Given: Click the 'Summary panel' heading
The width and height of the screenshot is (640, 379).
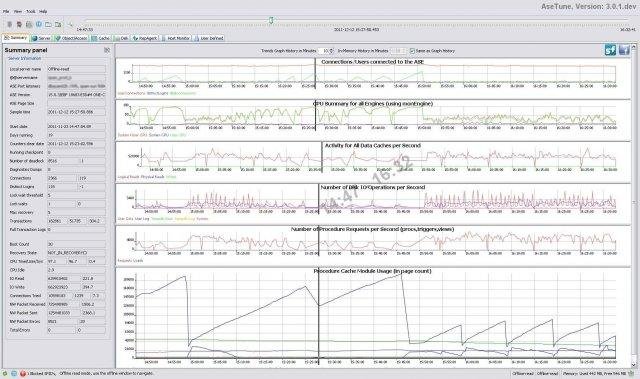Looking at the screenshot, I should click(26, 50).
